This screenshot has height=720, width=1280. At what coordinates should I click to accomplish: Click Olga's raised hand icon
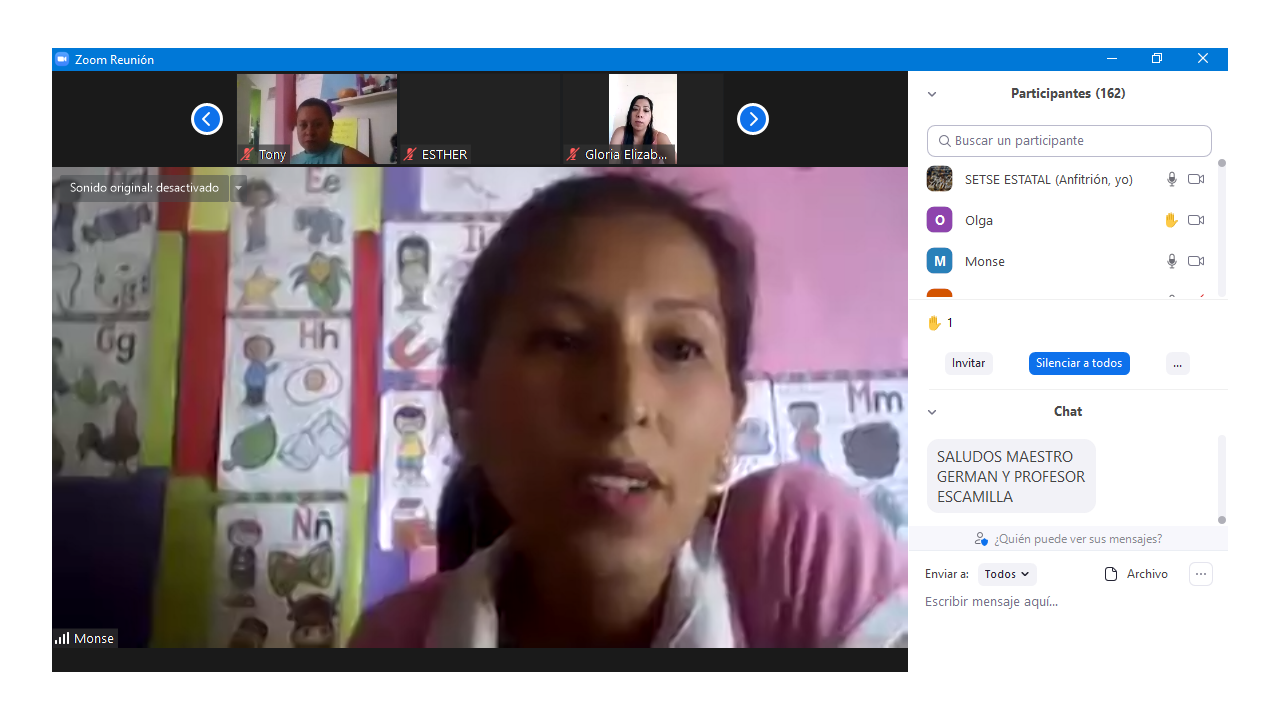1171,220
